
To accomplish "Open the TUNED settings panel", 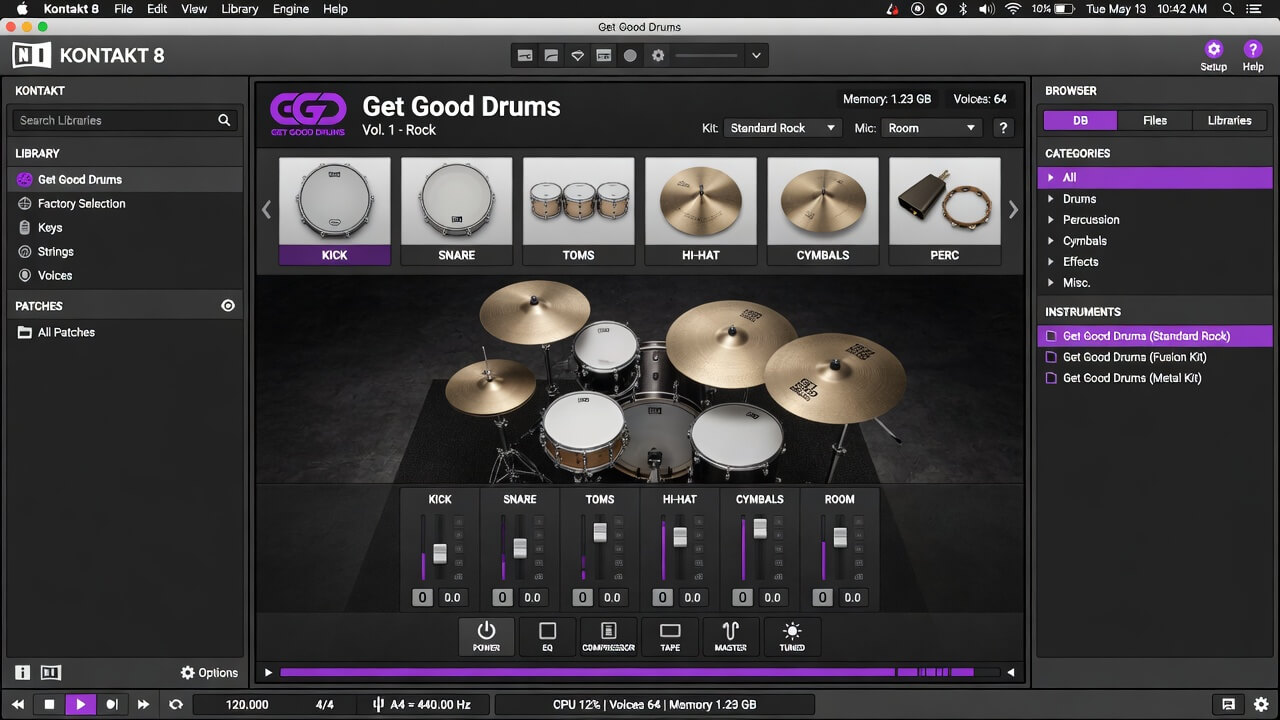I will click(792, 635).
